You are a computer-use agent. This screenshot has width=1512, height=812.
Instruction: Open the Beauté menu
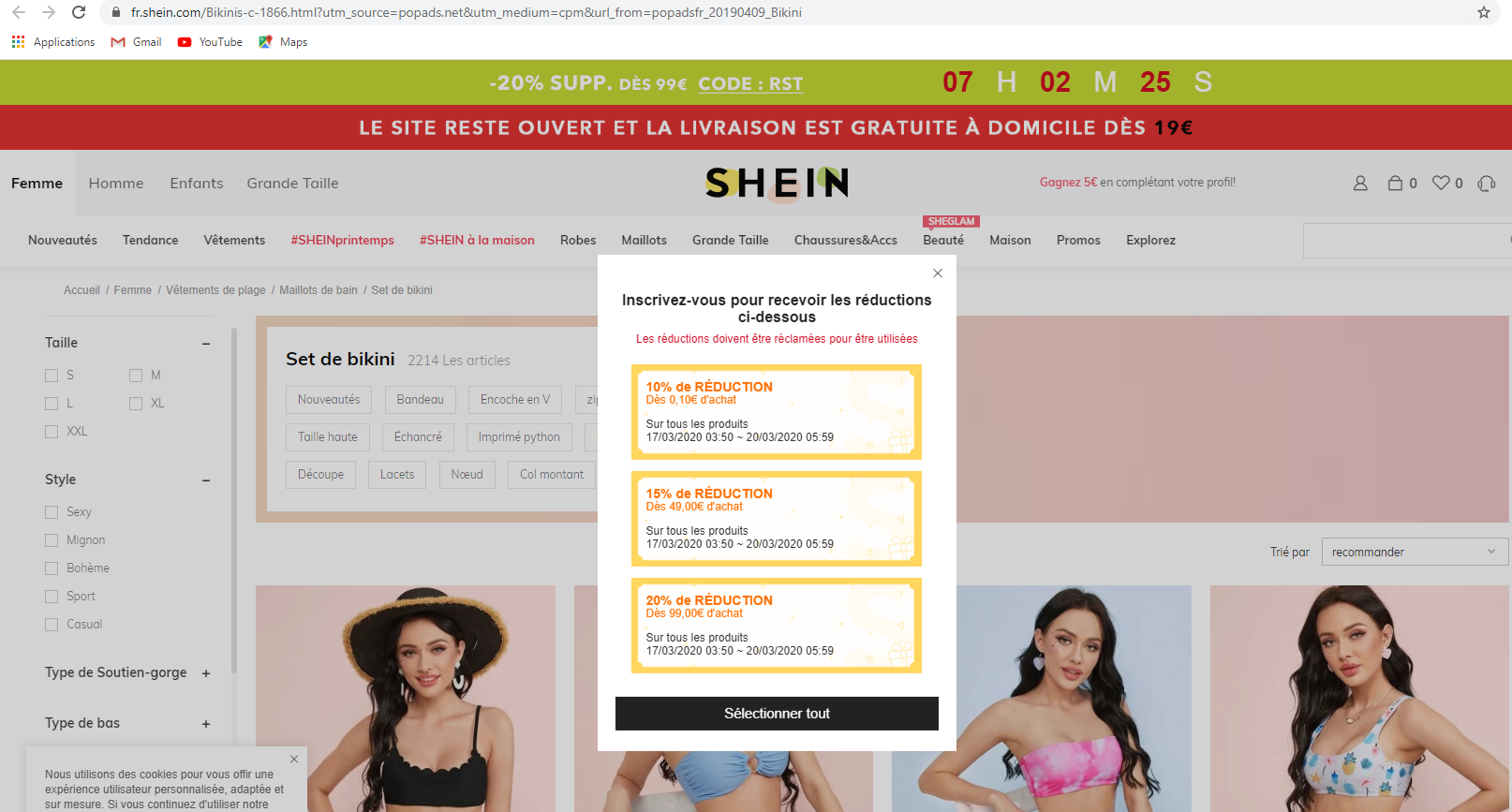pyautogui.click(x=943, y=241)
